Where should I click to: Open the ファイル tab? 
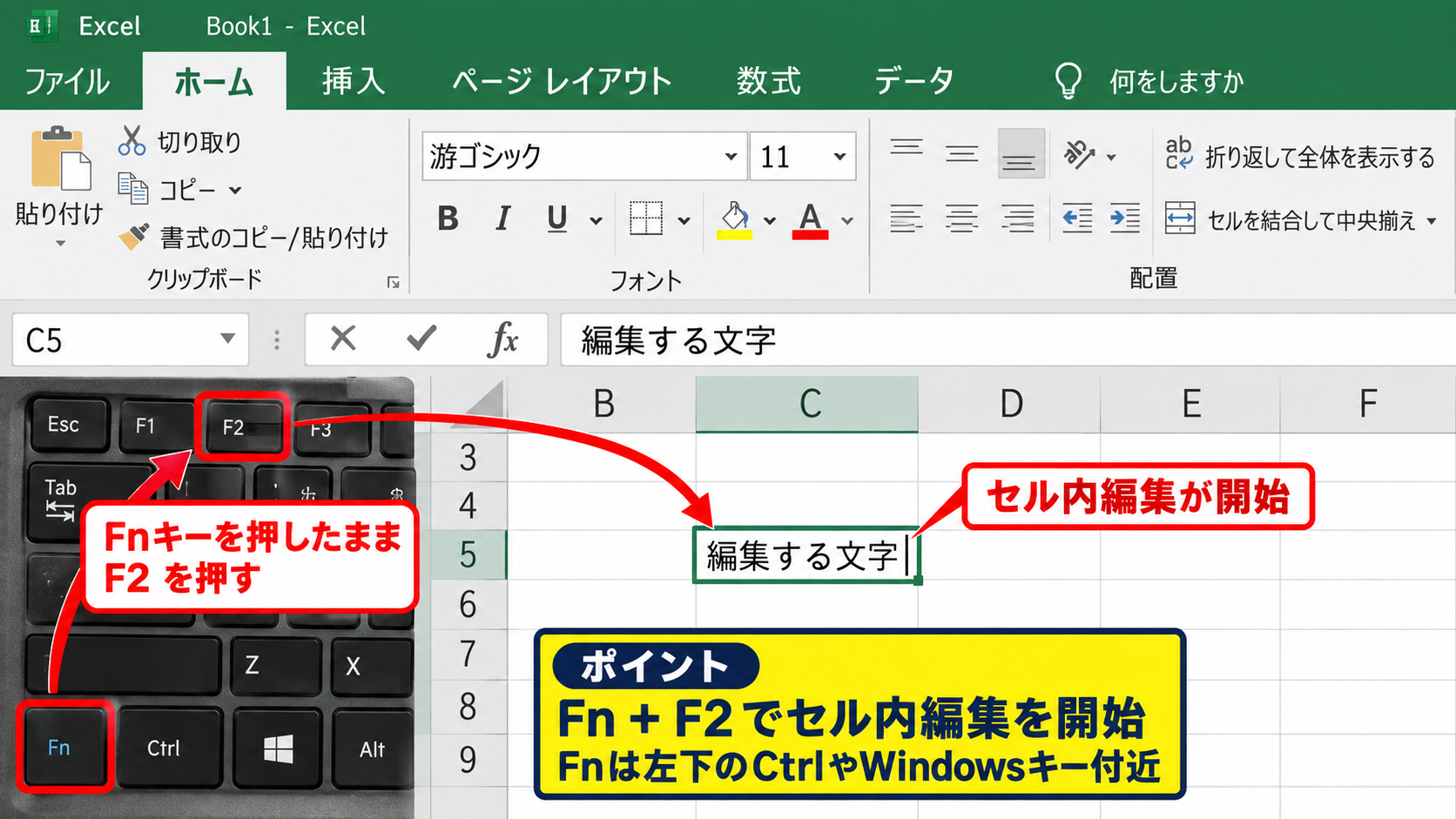(x=68, y=82)
